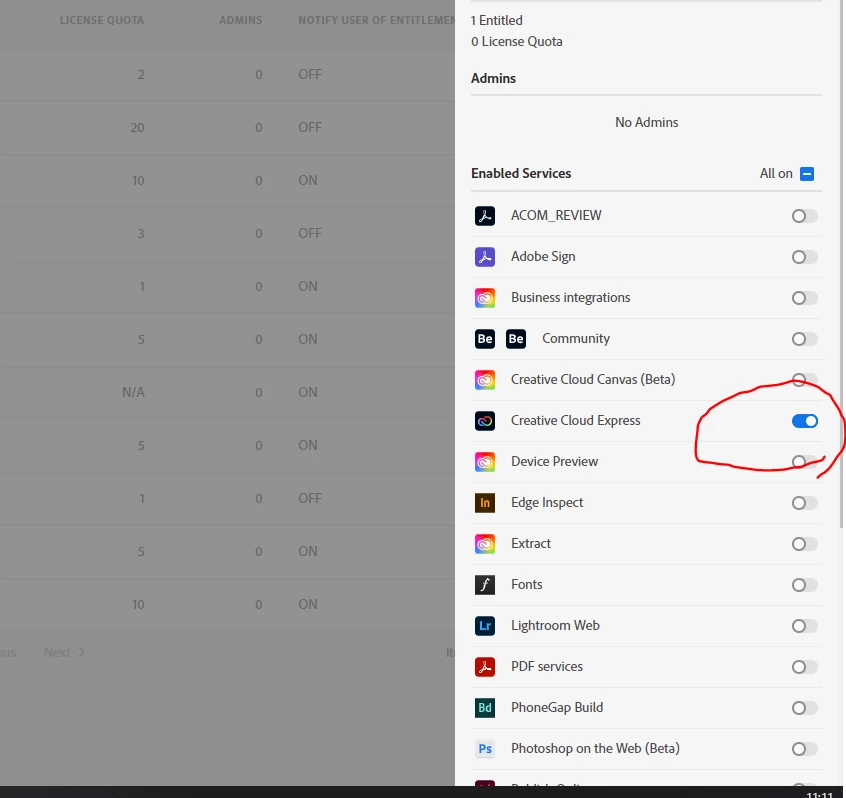Click the PDF services icon
The height and width of the screenshot is (798, 846).
pyautogui.click(x=485, y=667)
